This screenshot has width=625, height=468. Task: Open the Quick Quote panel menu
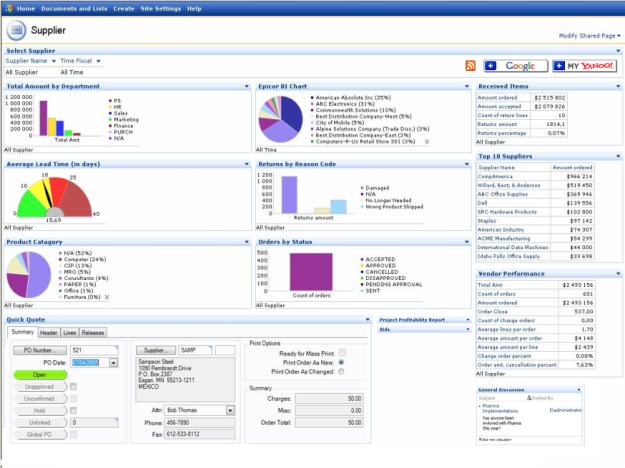368,319
